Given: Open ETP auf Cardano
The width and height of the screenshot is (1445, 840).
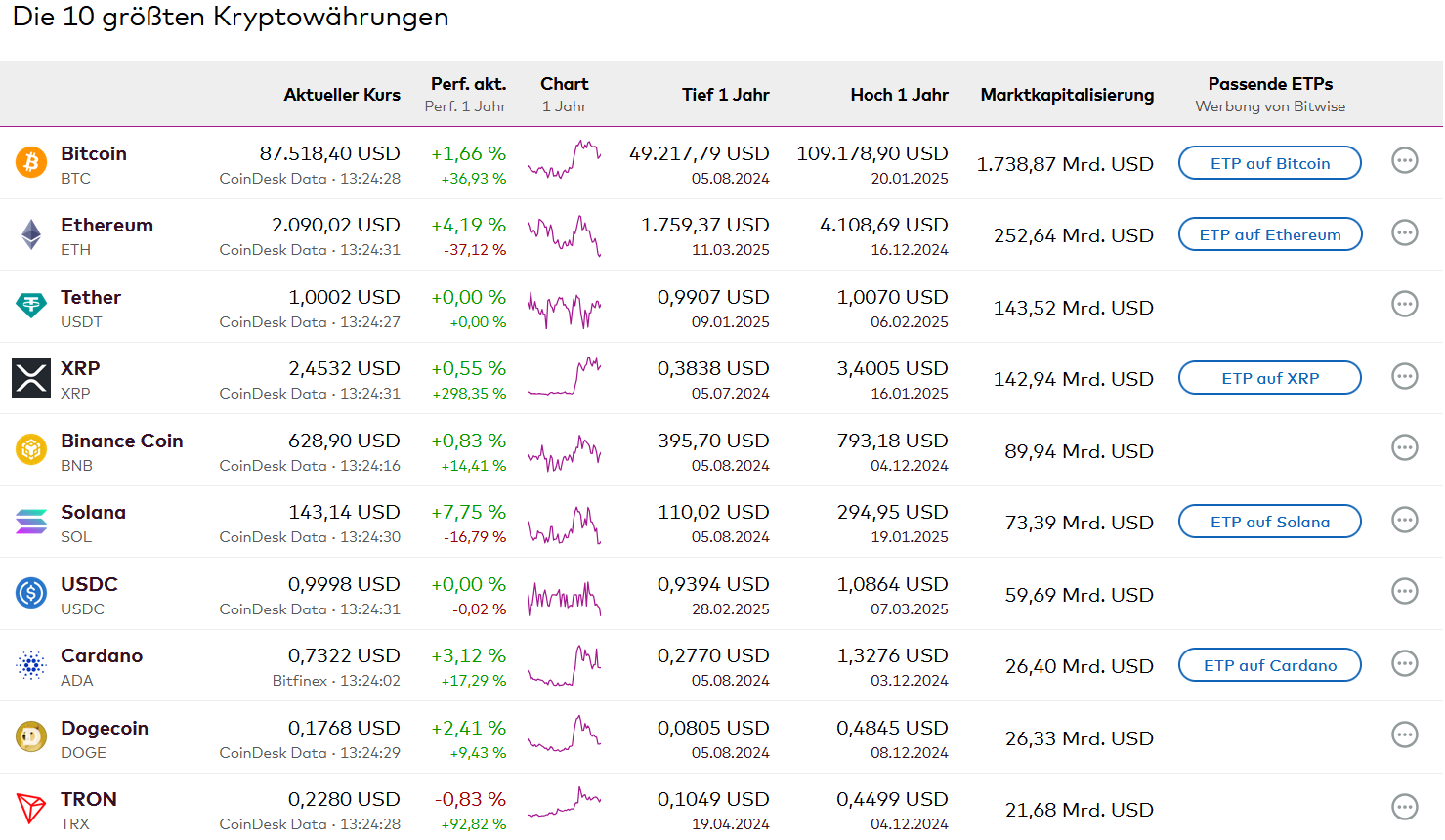Looking at the screenshot, I should tap(1269, 665).
